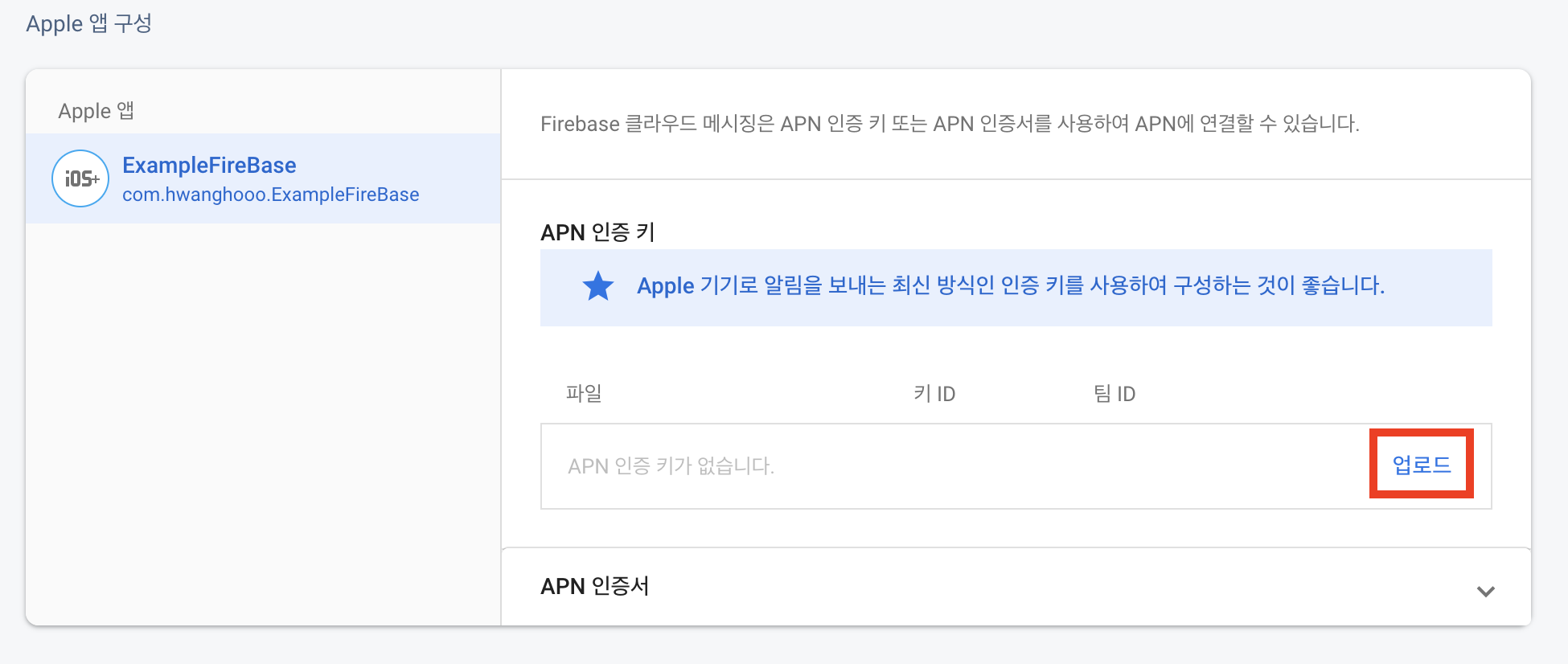
Task: Click the iOS+ app icon
Action: point(80,178)
